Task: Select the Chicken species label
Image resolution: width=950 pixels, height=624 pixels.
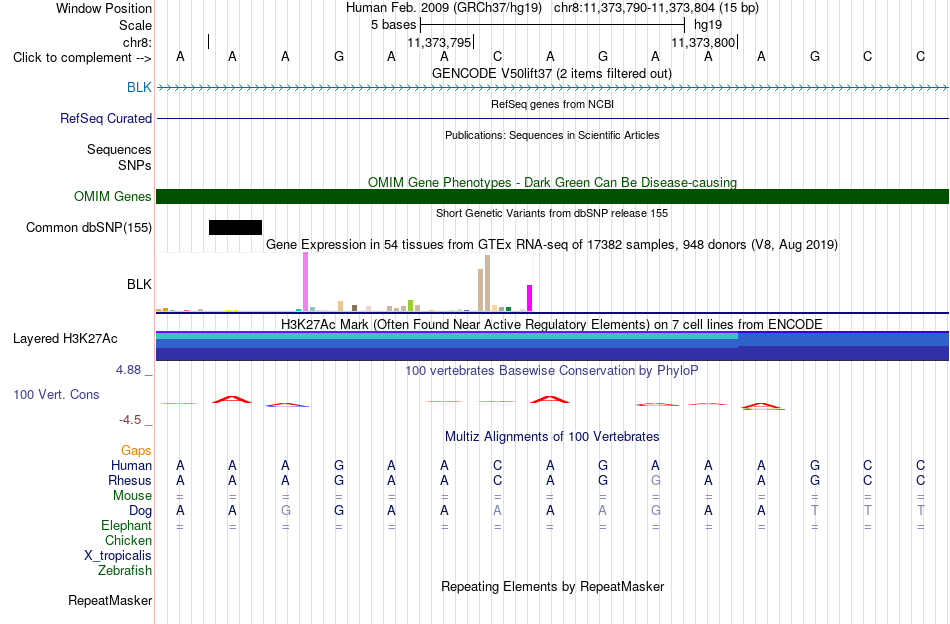Action: click(128, 540)
